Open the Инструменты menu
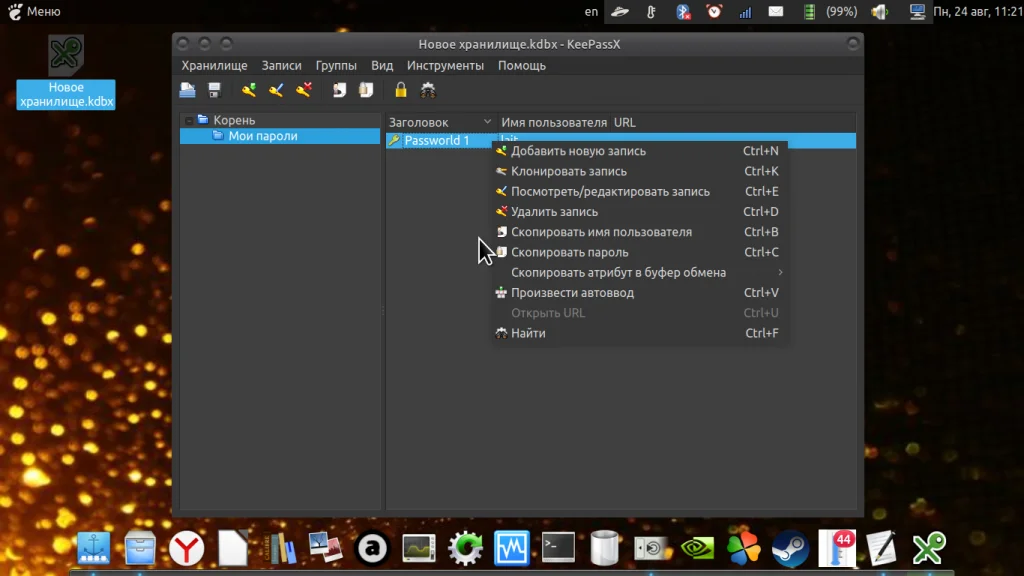The height and width of the screenshot is (576, 1024). click(445, 65)
